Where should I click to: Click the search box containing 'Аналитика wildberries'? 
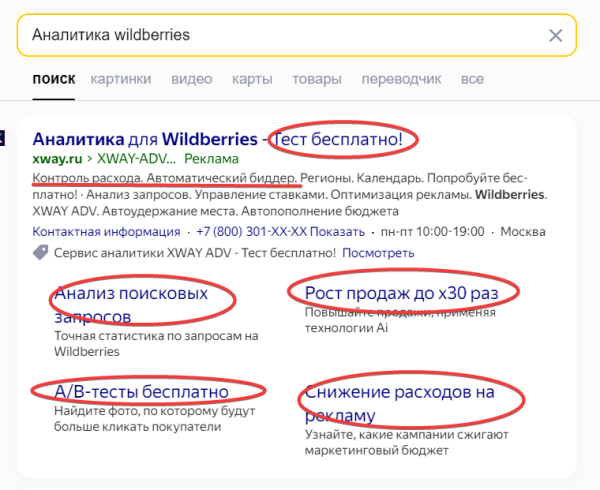[297, 35]
